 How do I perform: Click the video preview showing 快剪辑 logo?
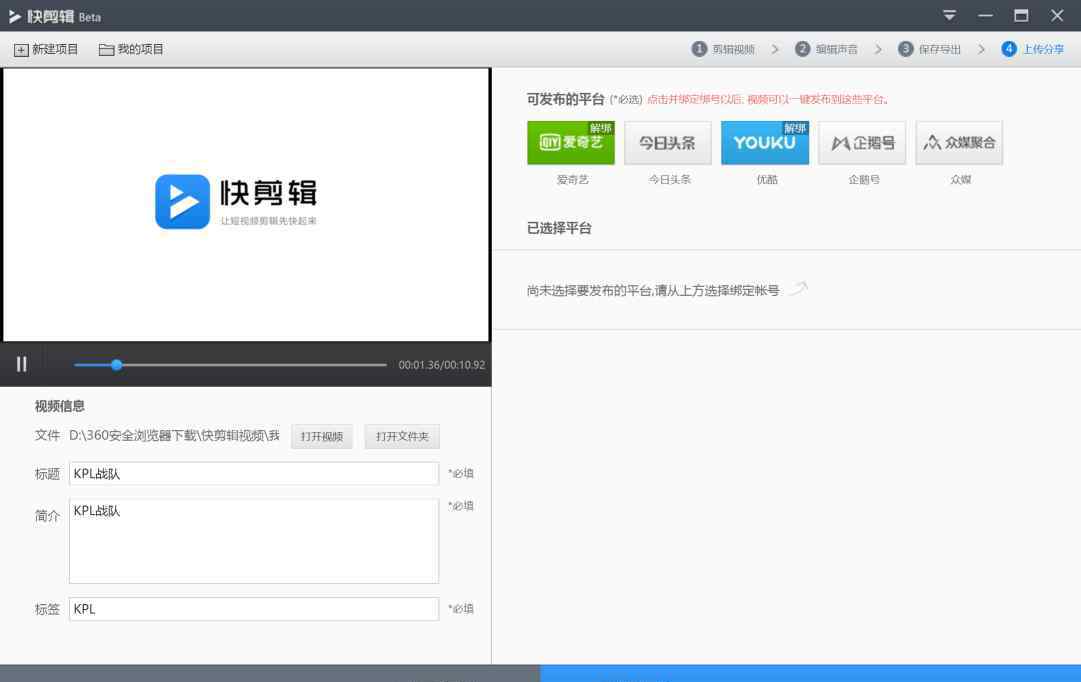(x=246, y=205)
